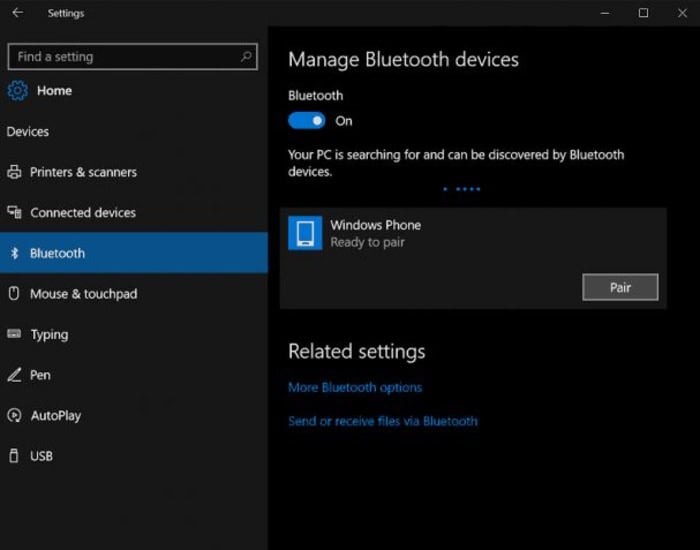This screenshot has width=700, height=550.
Task: Click the keyboard Typing icon
Action: 14,334
